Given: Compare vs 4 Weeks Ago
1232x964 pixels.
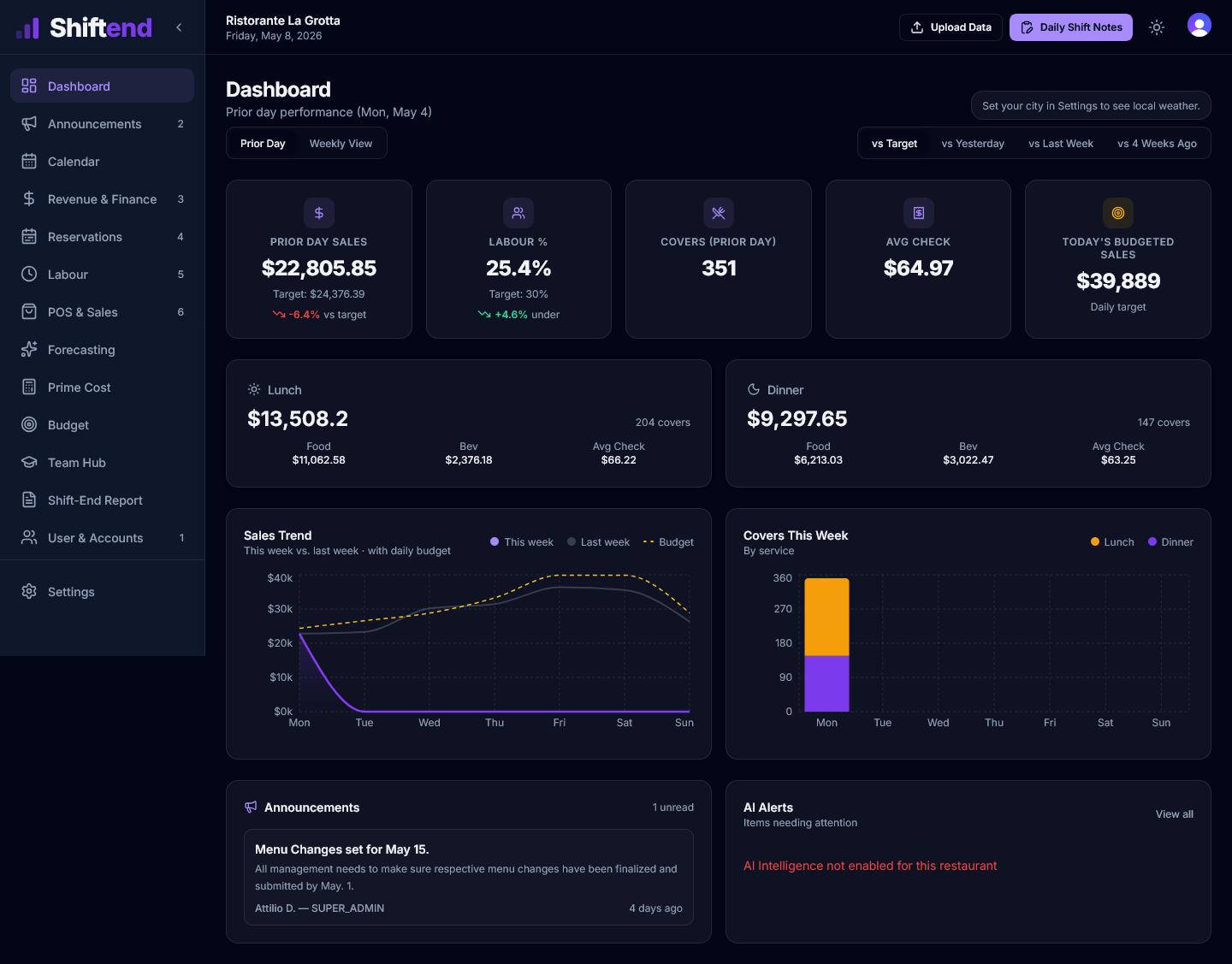Looking at the screenshot, I should (1157, 144).
